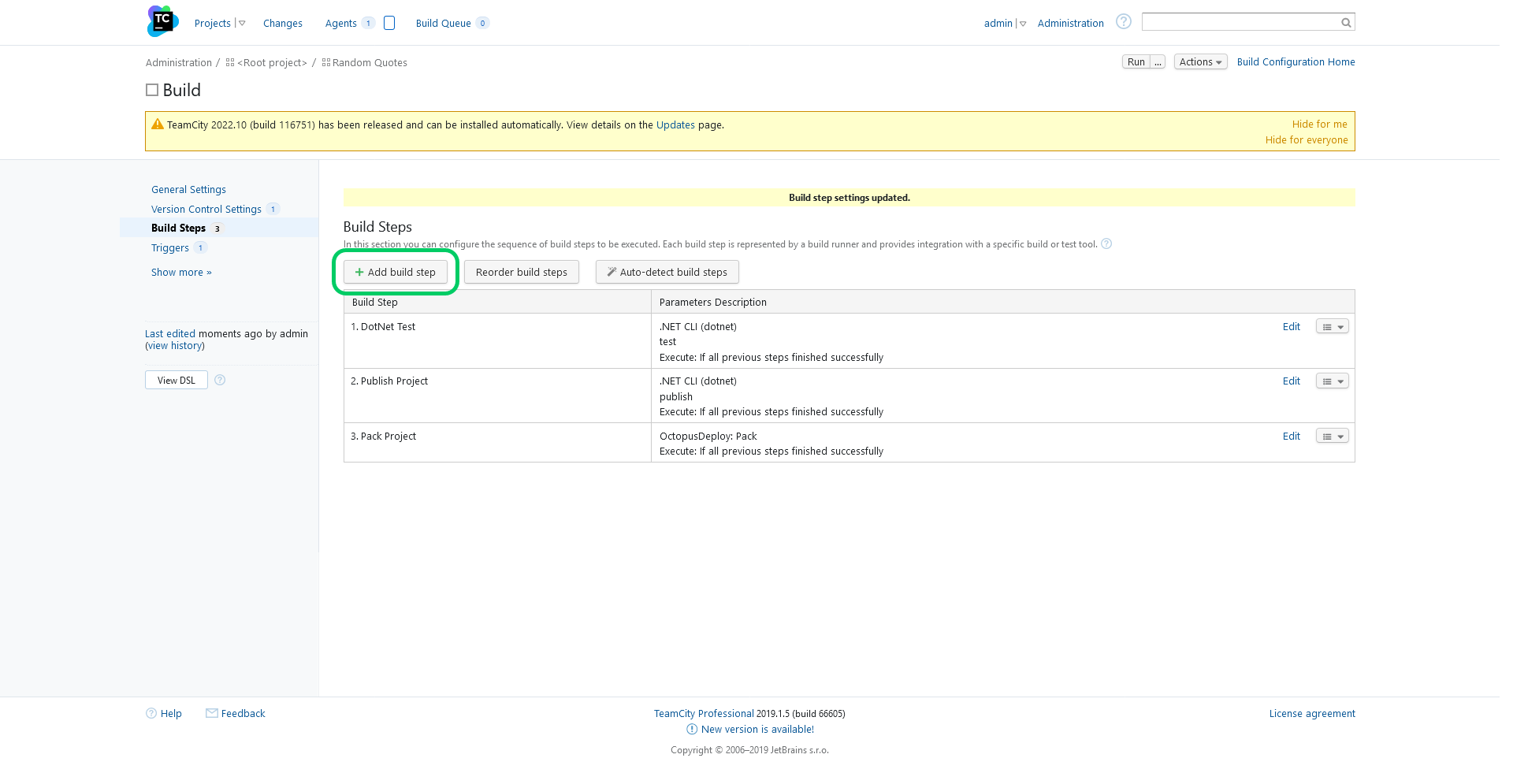
Task: Open the Administration page
Action: pos(1070,23)
